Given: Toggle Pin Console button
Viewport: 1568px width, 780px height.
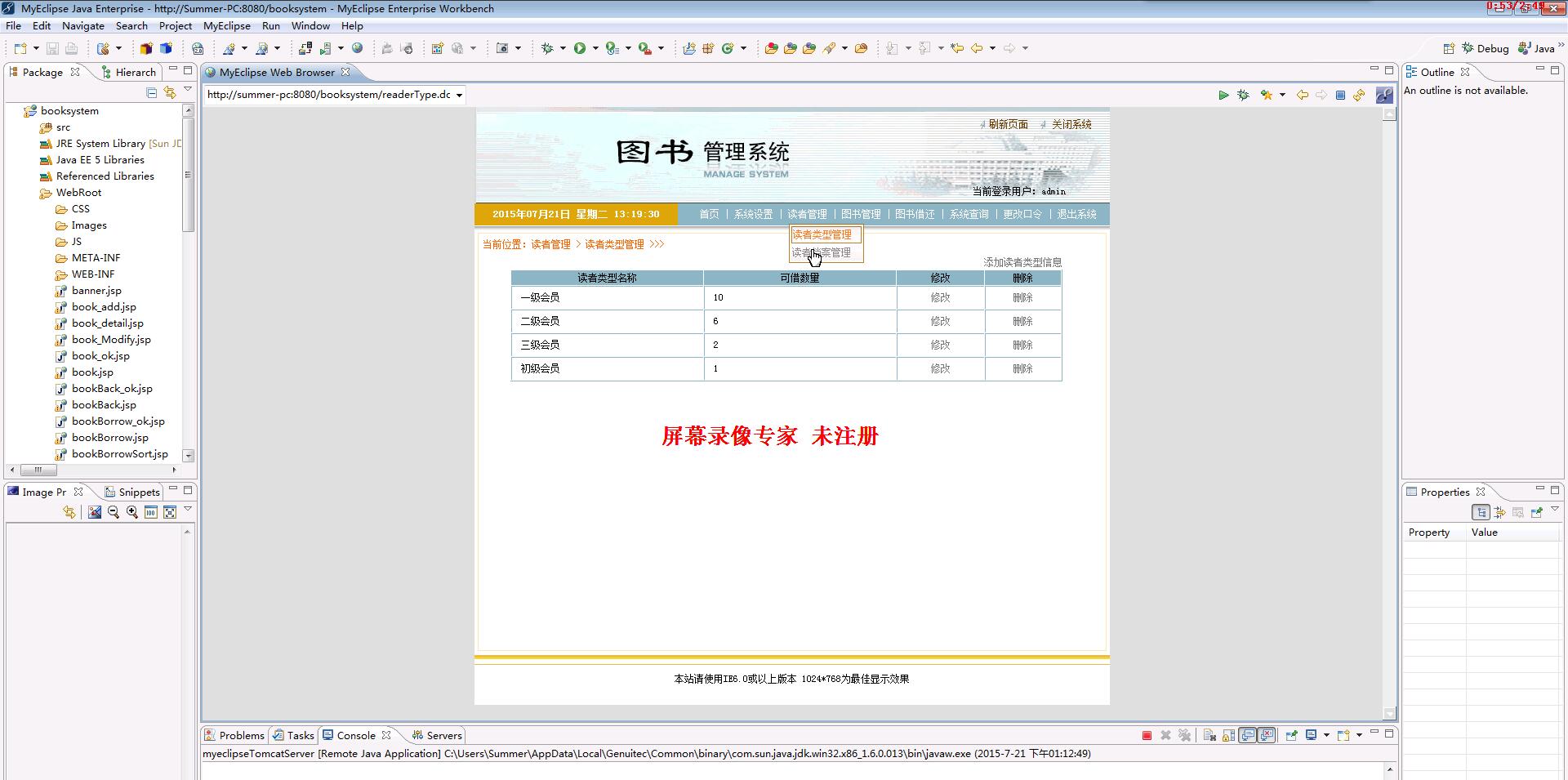Looking at the screenshot, I should click(1291, 735).
